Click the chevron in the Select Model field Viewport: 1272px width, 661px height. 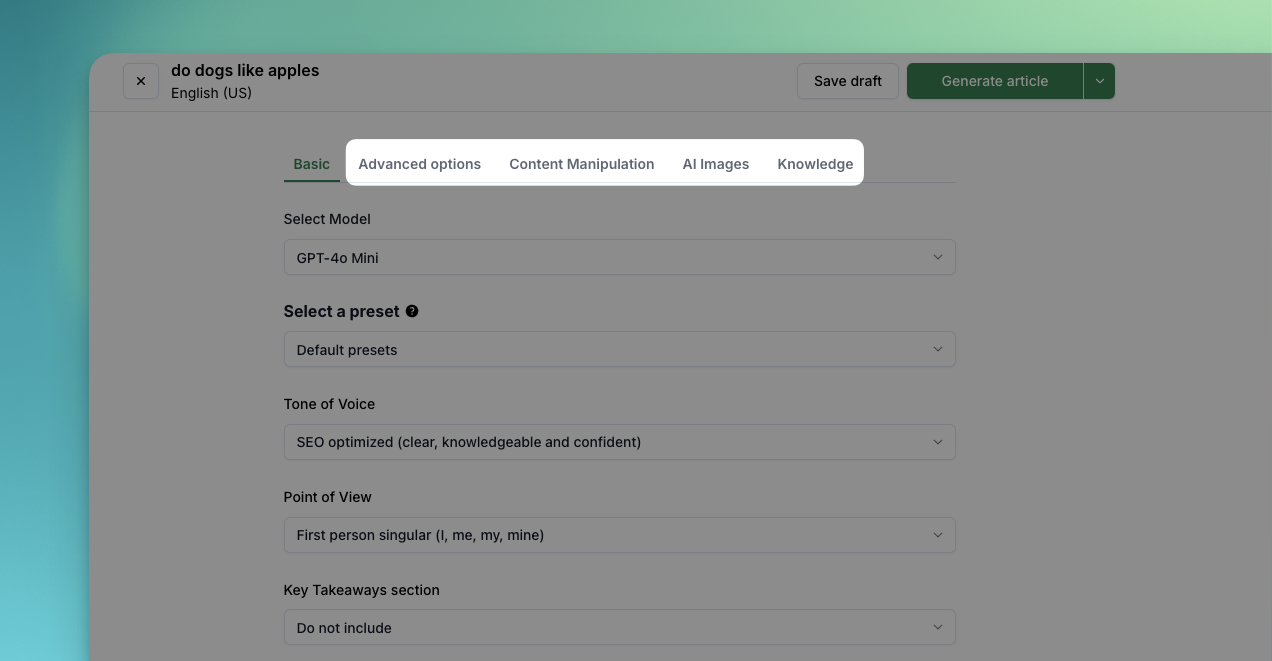coord(937,257)
